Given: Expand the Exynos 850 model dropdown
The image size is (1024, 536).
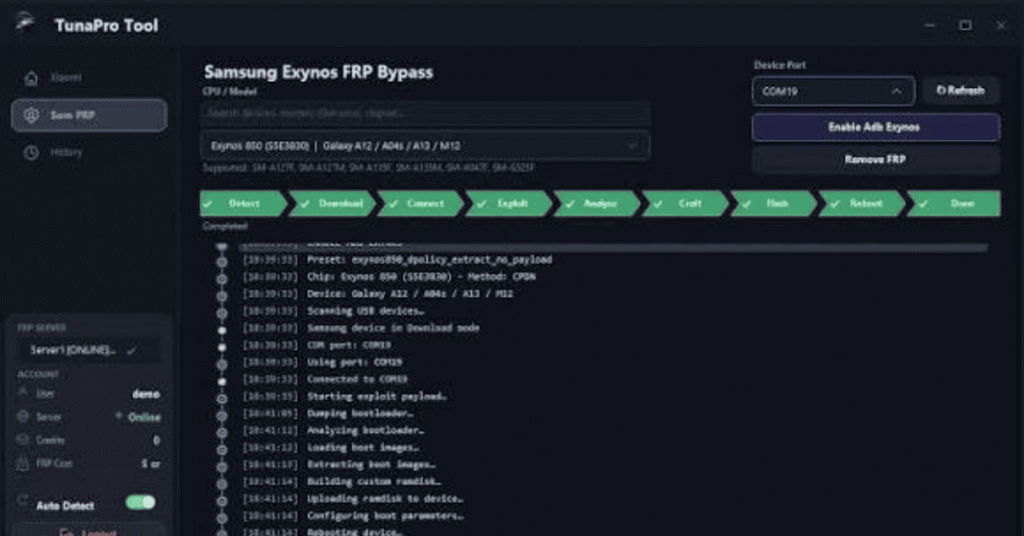Looking at the screenshot, I should point(425,146).
